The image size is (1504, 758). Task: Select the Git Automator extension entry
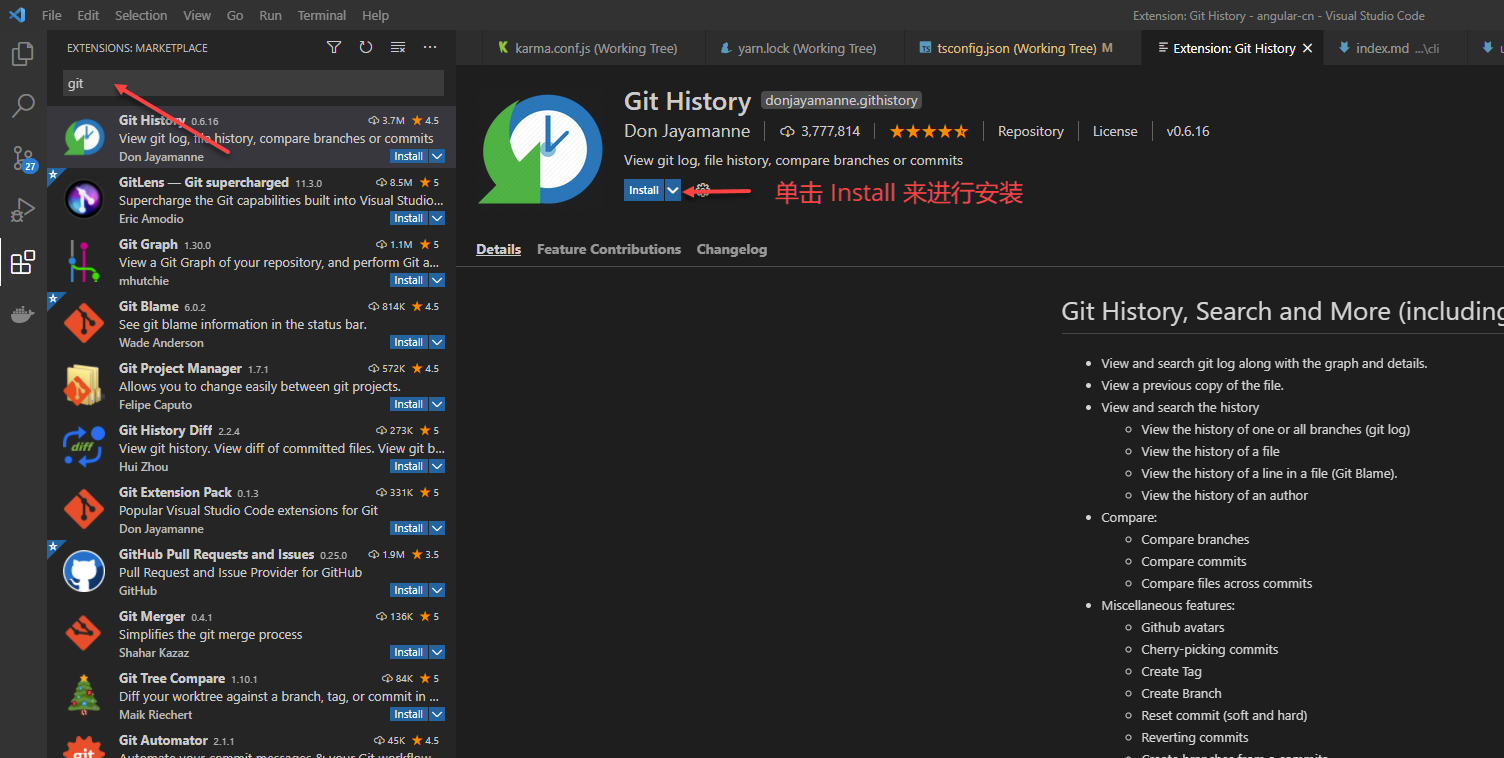251,744
